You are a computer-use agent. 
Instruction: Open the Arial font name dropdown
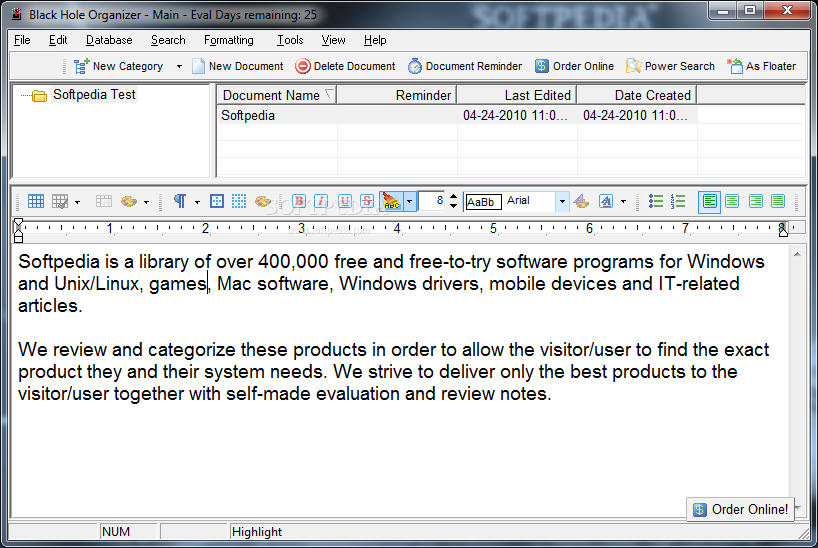[x=562, y=201]
